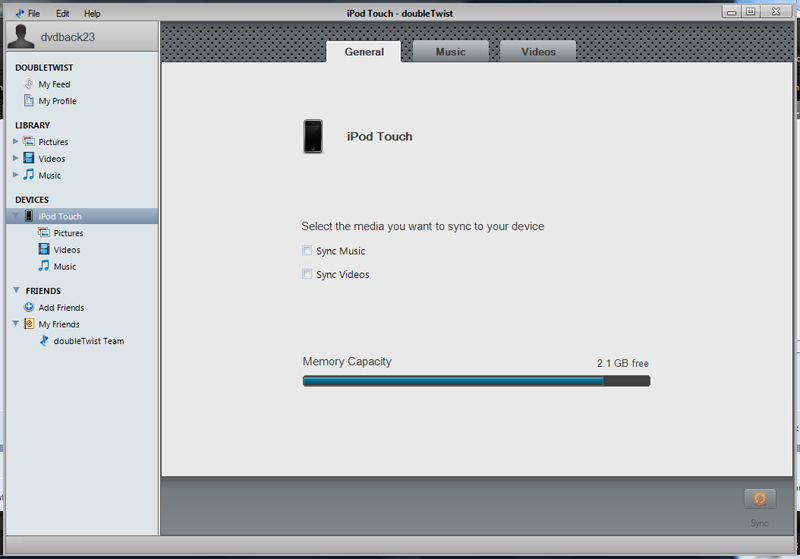
Task: Click the Memory Capacity progress bar
Action: [476, 381]
